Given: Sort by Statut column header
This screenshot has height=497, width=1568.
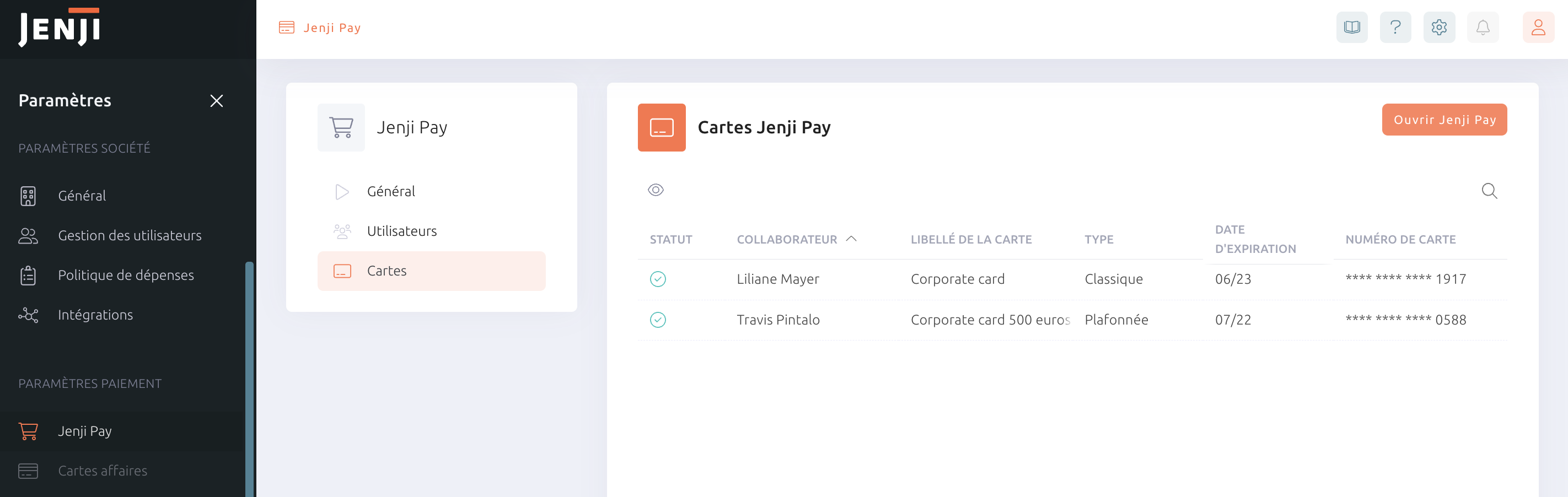Looking at the screenshot, I should (x=670, y=240).
